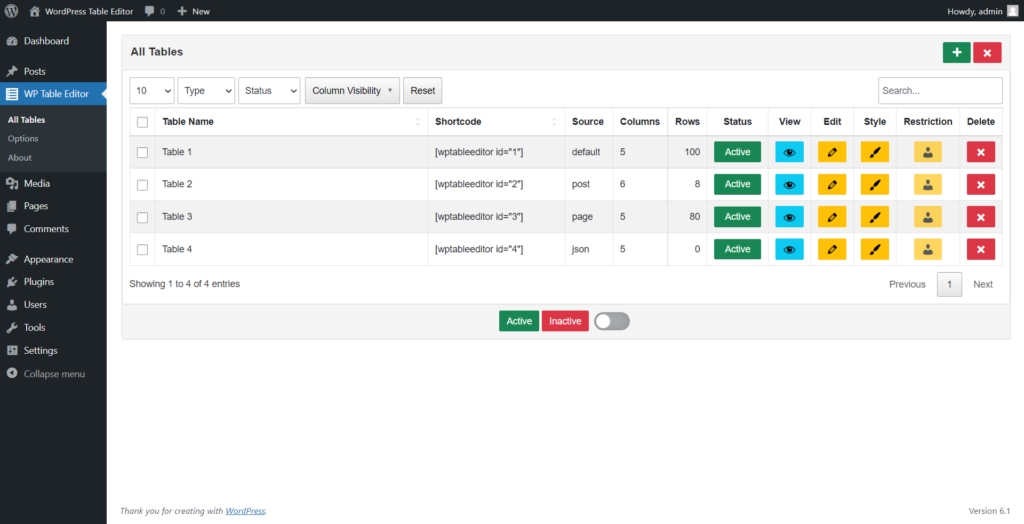Screen dimensions: 1024x524
Task: Edit Table 1 using the pencil icon
Action: [832, 152]
